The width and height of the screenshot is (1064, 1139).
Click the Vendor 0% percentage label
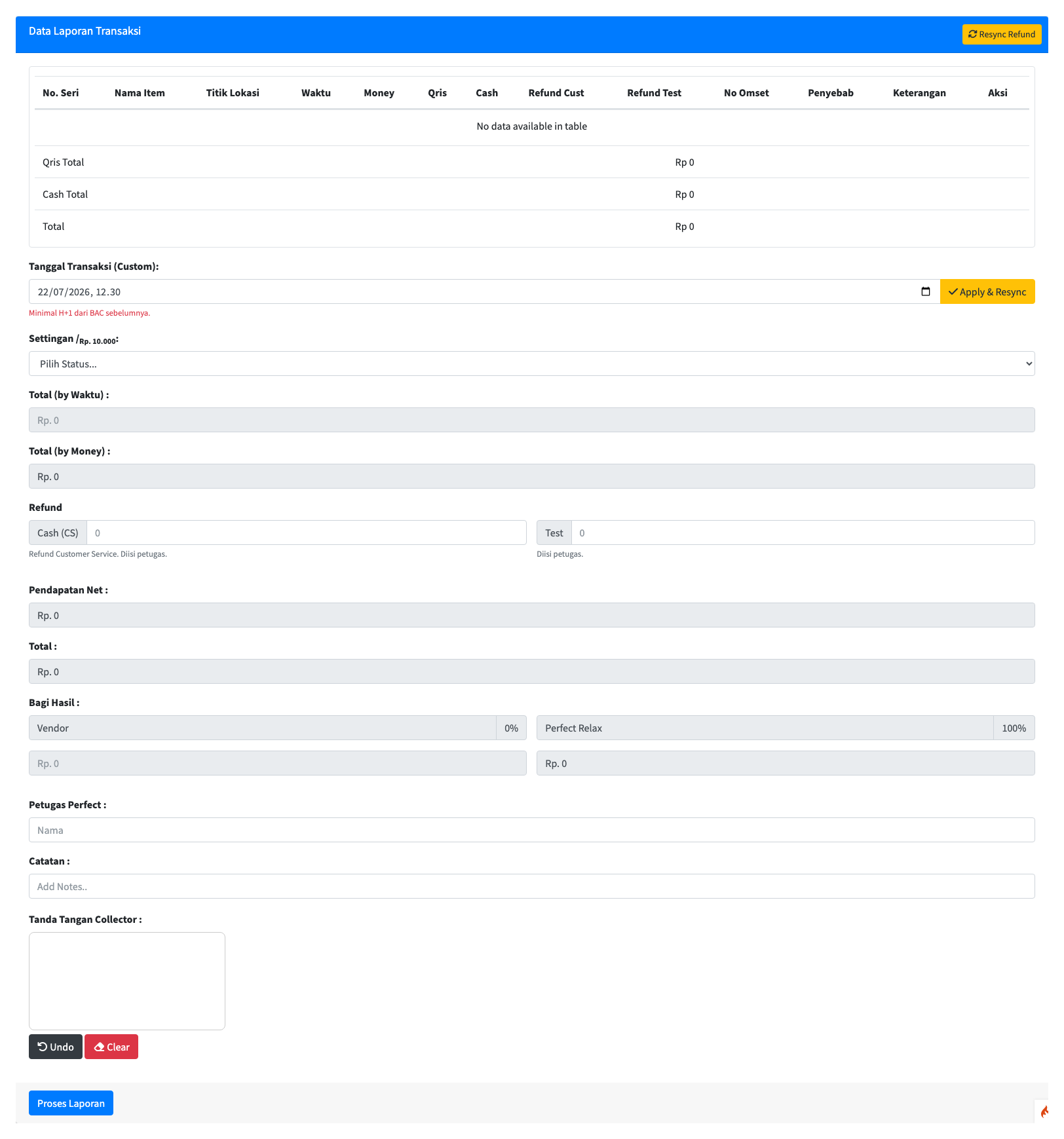(511, 728)
